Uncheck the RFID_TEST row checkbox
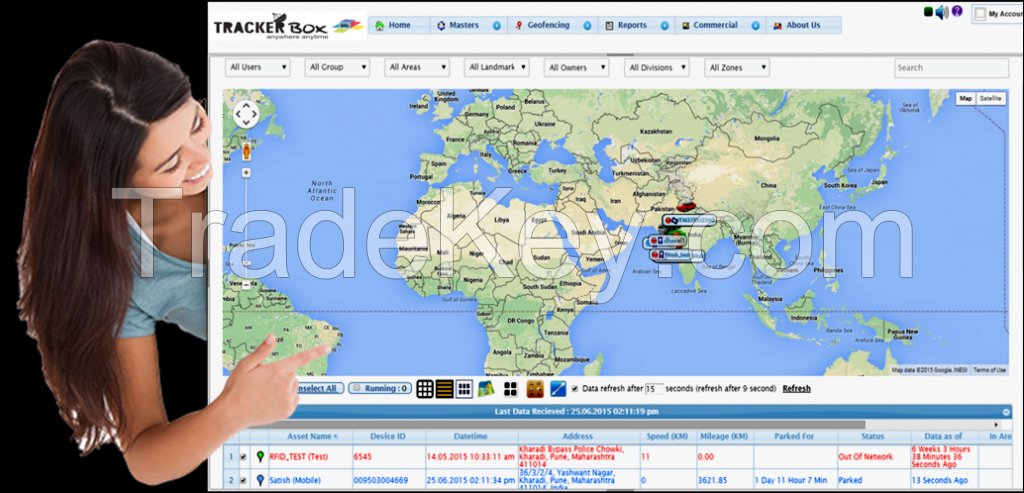Screen dimensions: 1024x493 click(x=244, y=456)
